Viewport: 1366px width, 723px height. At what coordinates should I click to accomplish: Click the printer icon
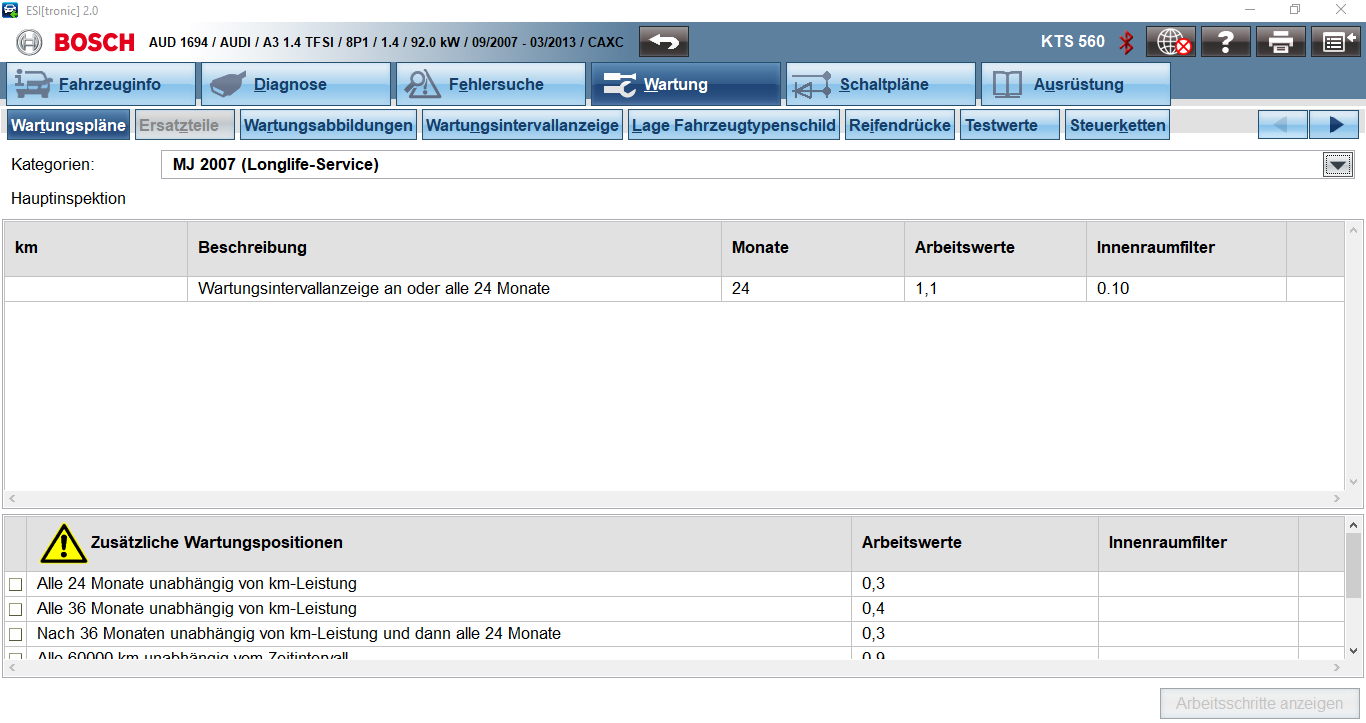[x=1280, y=42]
